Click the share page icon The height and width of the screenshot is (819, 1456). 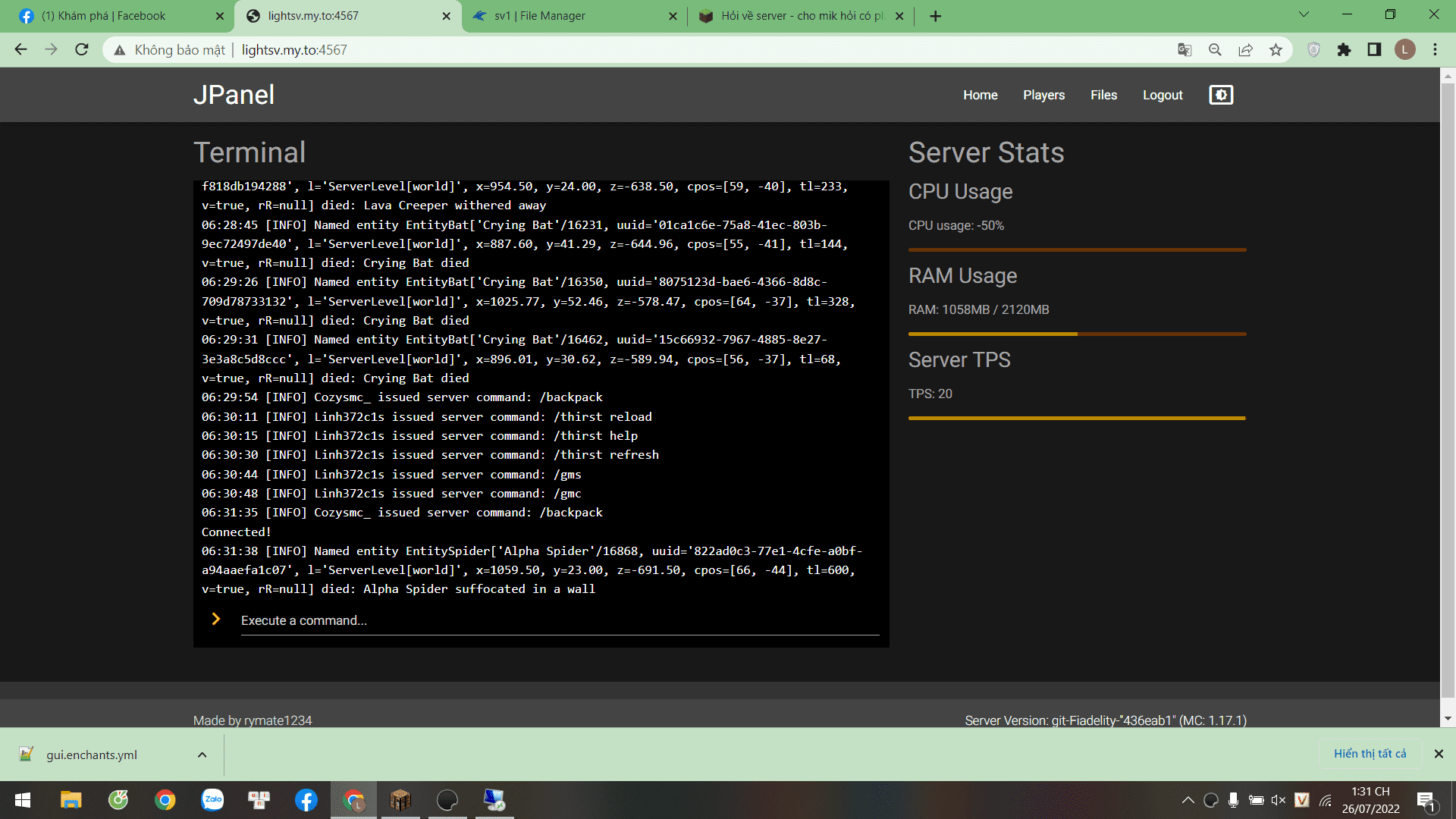(x=1245, y=50)
